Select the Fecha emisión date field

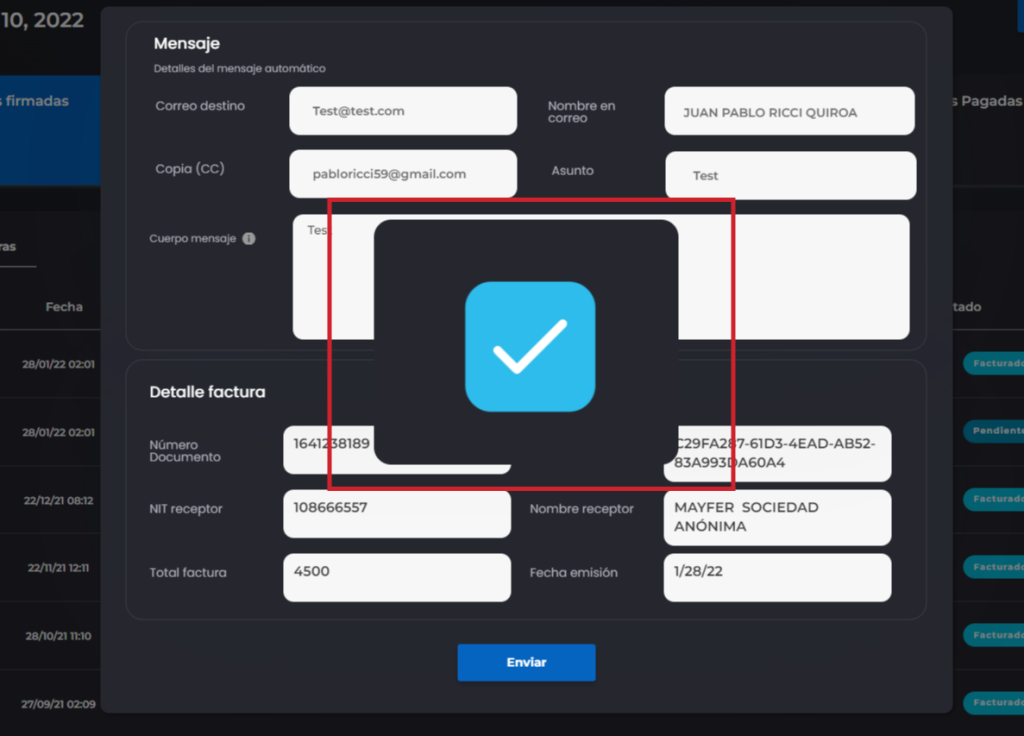pos(776,577)
